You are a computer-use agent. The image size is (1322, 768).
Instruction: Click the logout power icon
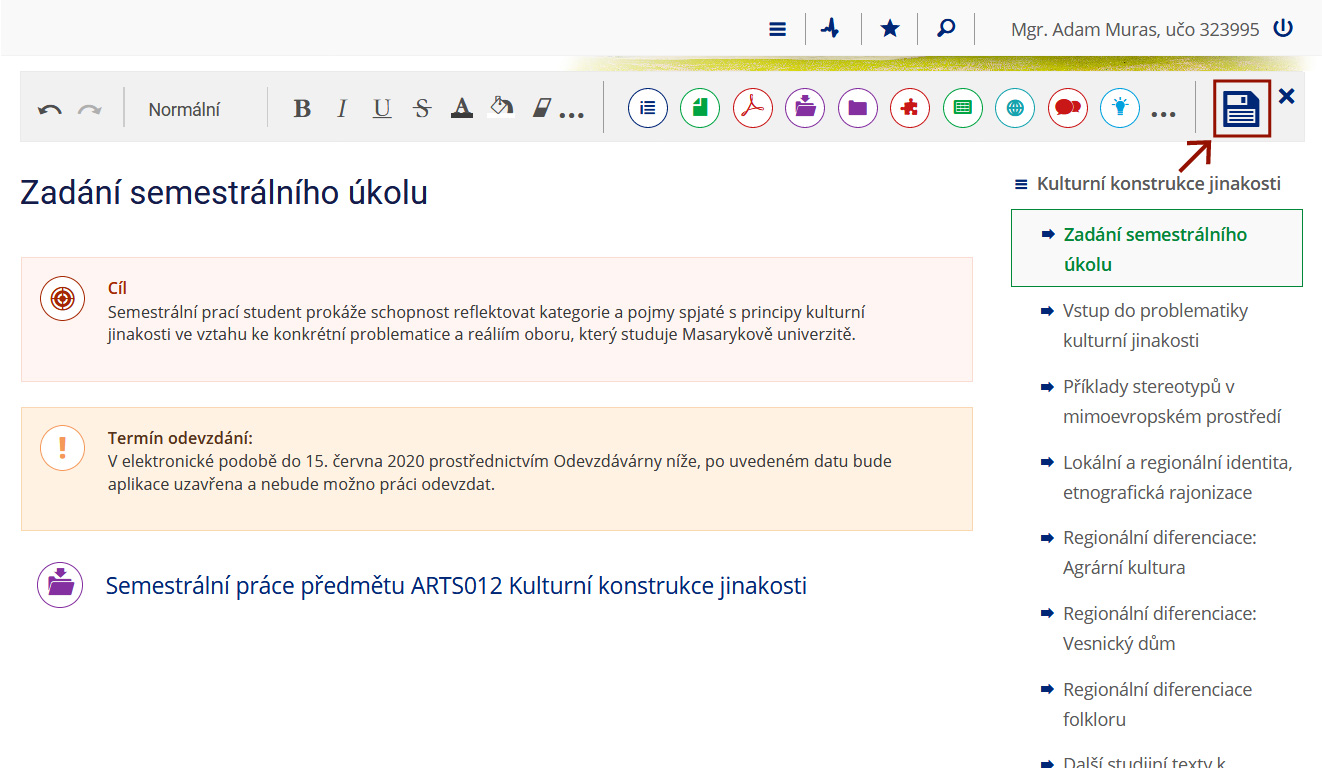pyautogui.click(x=1283, y=28)
